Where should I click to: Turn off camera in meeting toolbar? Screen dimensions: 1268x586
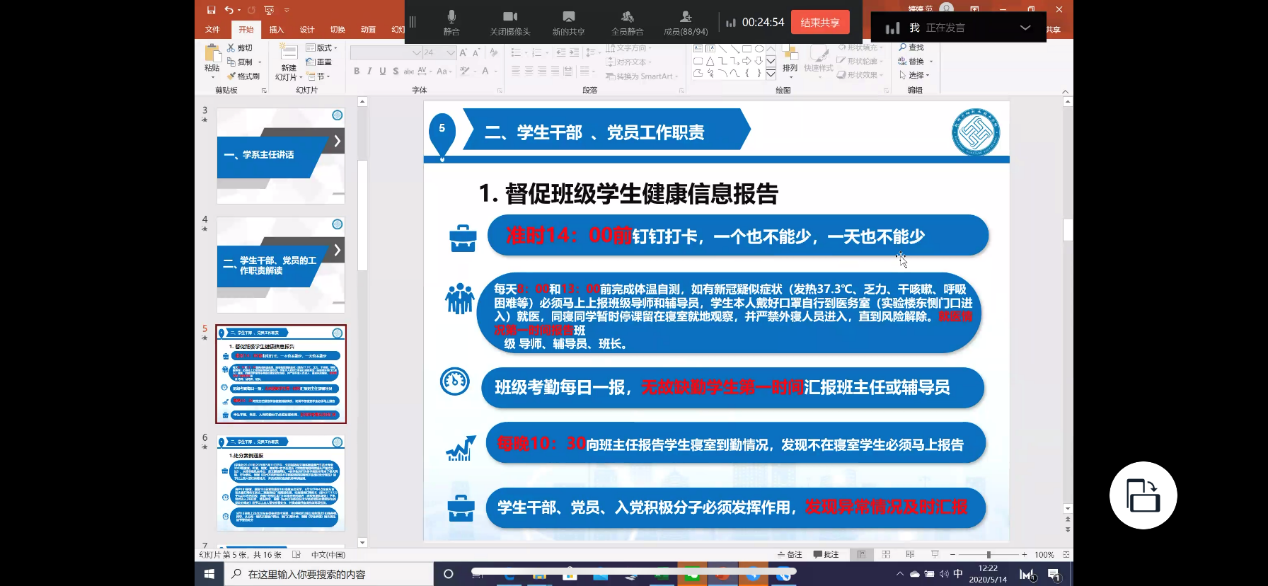click(x=509, y=21)
